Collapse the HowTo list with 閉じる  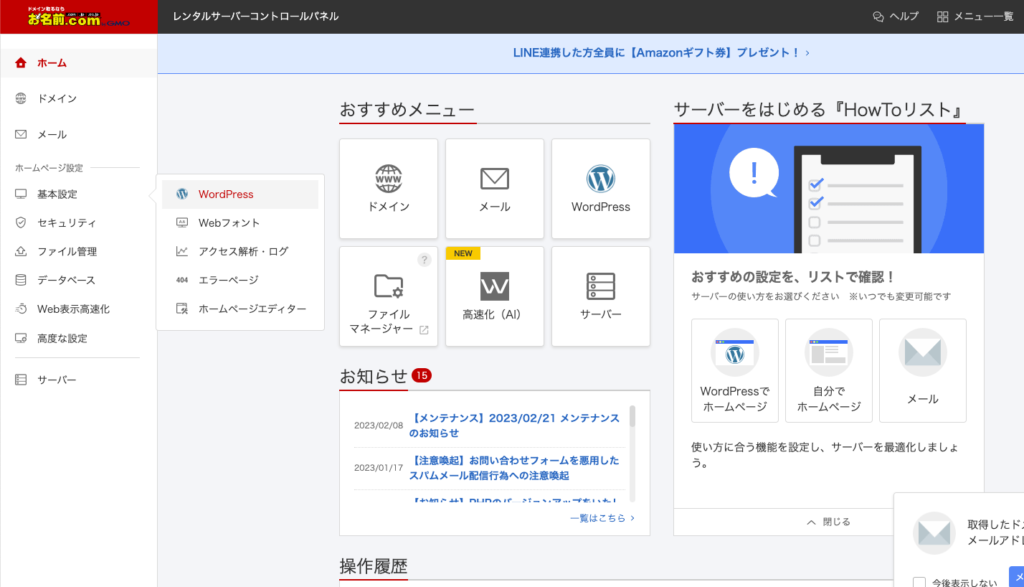click(x=829, y=522)
